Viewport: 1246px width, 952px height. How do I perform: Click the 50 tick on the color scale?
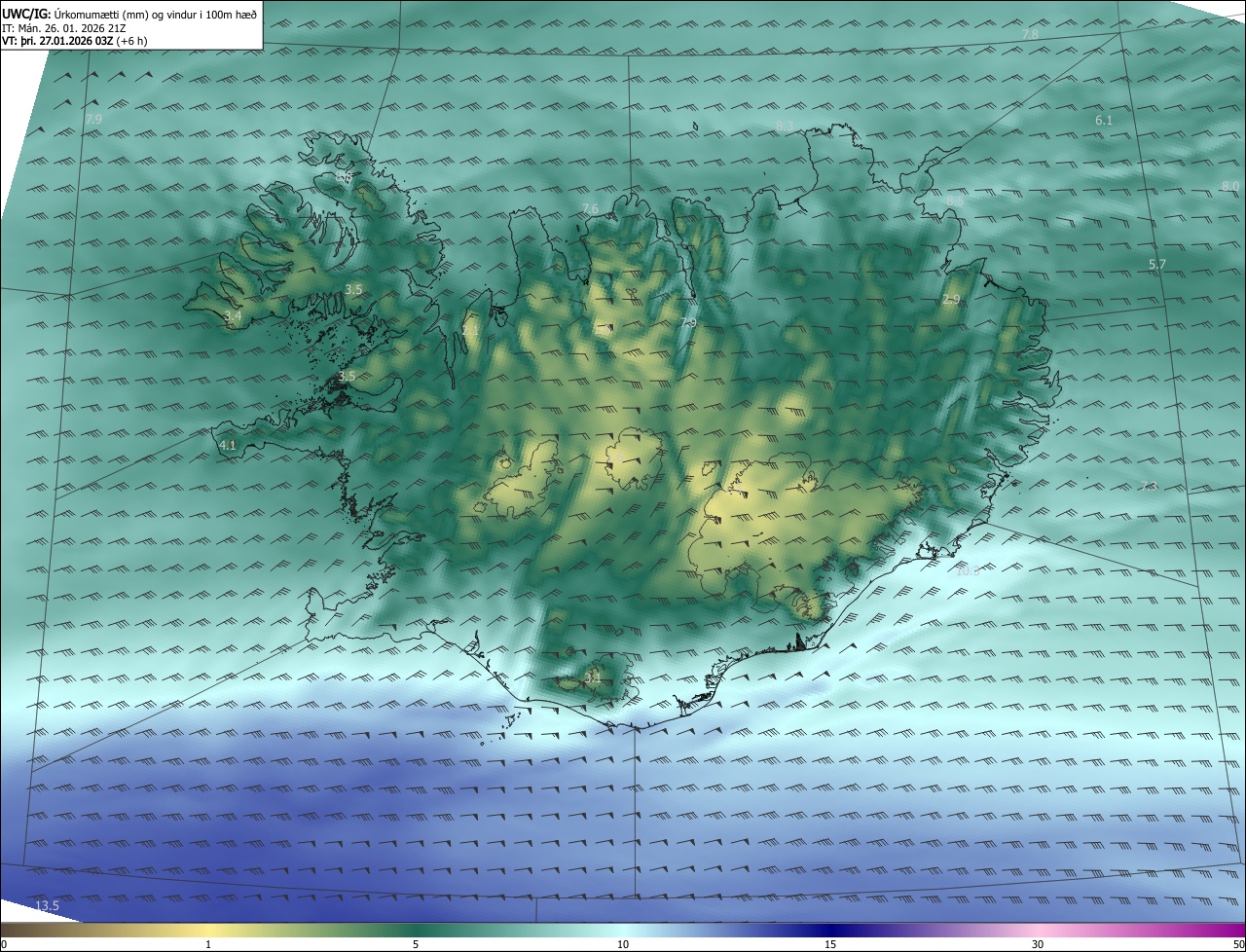point(1238,944)
